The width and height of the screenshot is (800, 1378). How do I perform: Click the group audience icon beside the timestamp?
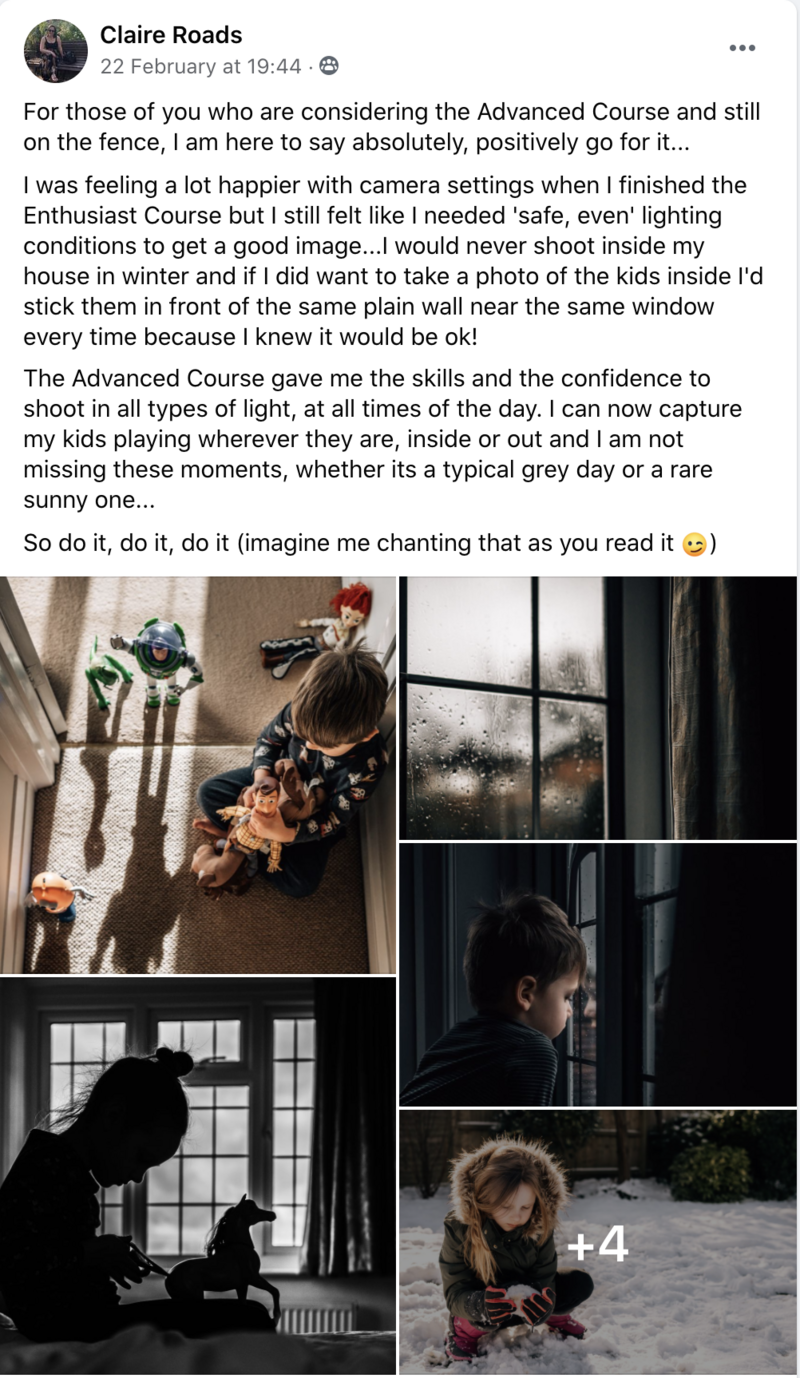[x=328, y=66]
